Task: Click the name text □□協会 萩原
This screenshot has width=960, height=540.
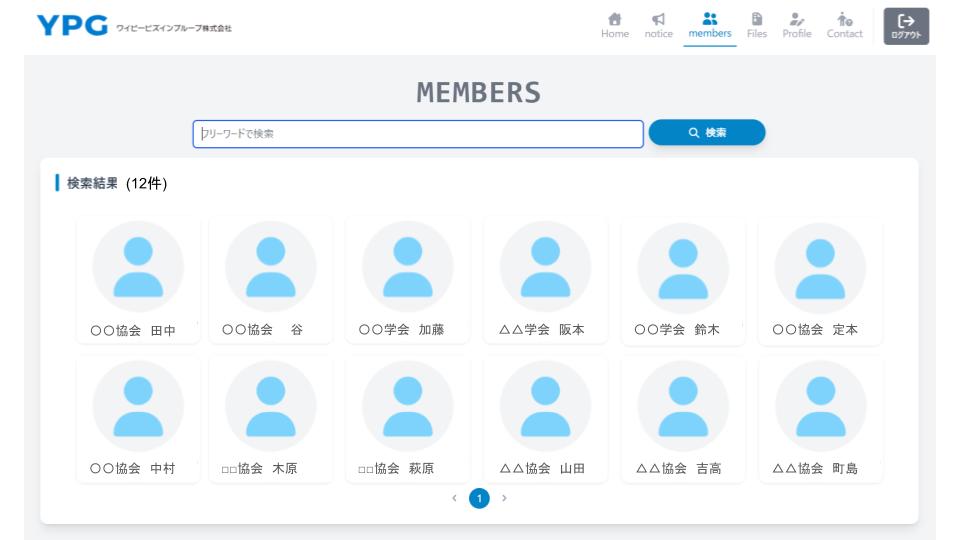Action: pos(396,468)
